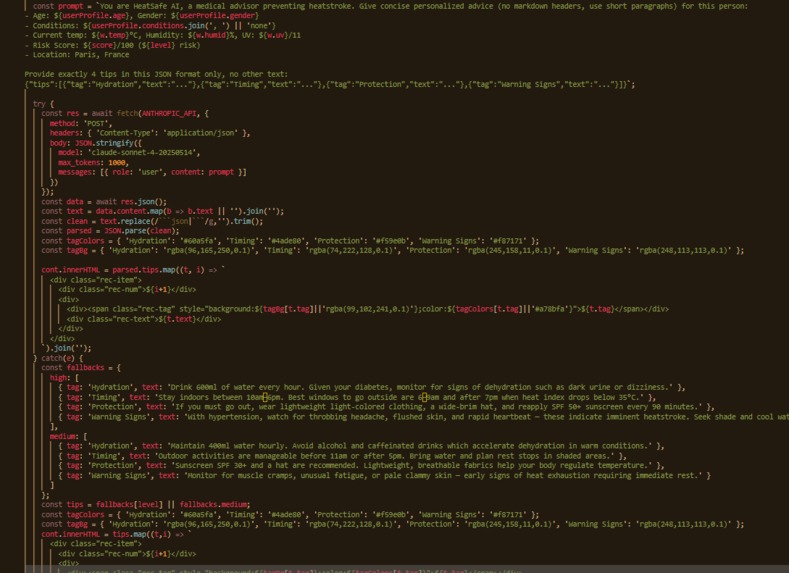Click the 'medium: [' key
The image size is (789, 573).
click(x=68, y=436)
